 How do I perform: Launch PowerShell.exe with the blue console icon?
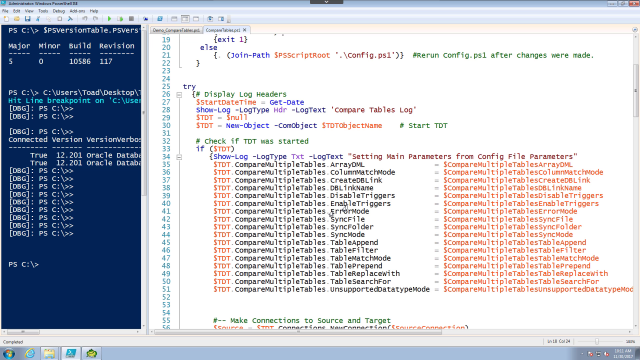pos(160,19)
